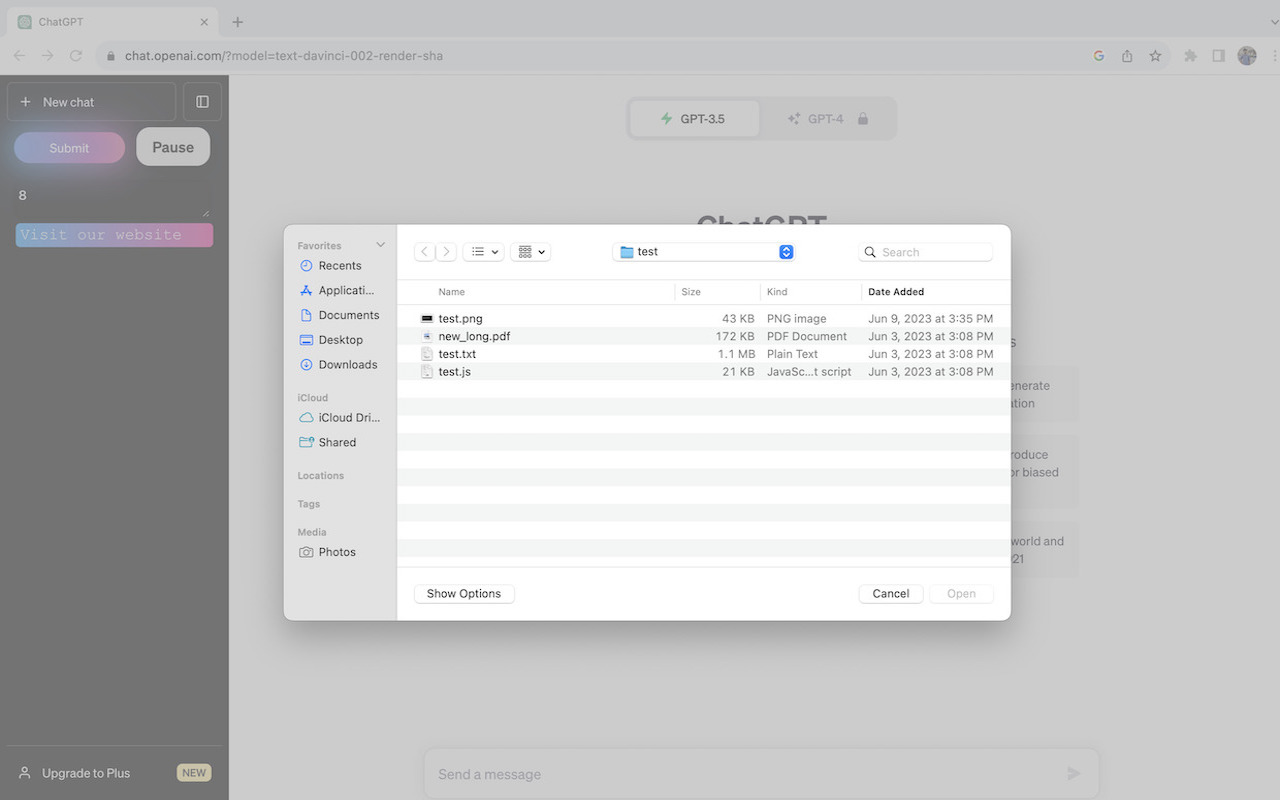Reload the page
The width and height of the screenshot is (1280, 800).
[76, 56]
